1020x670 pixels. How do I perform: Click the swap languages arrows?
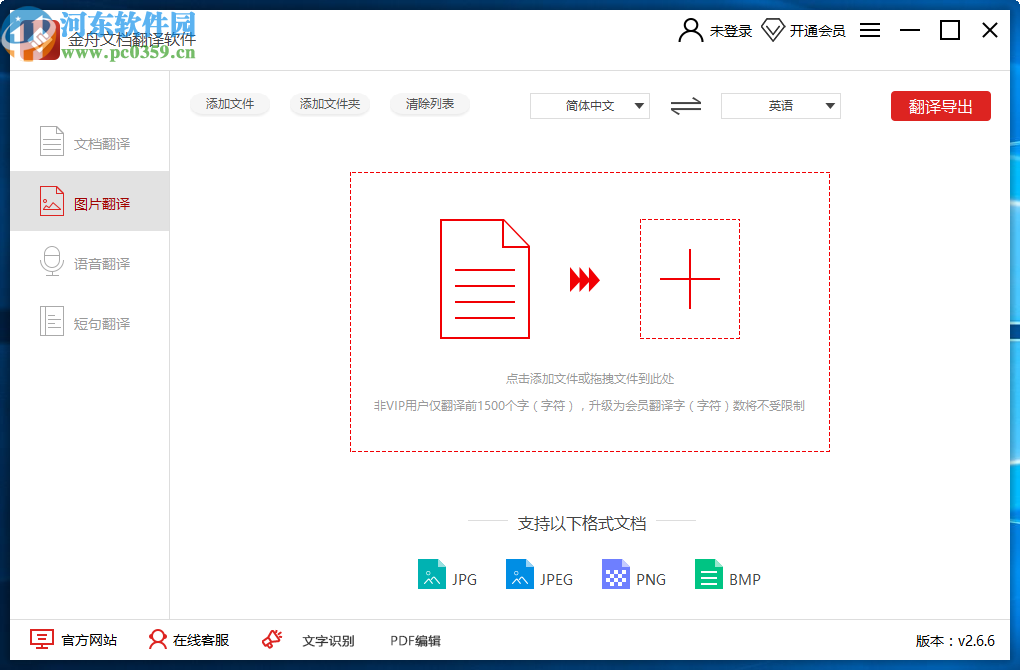[685, 106]
